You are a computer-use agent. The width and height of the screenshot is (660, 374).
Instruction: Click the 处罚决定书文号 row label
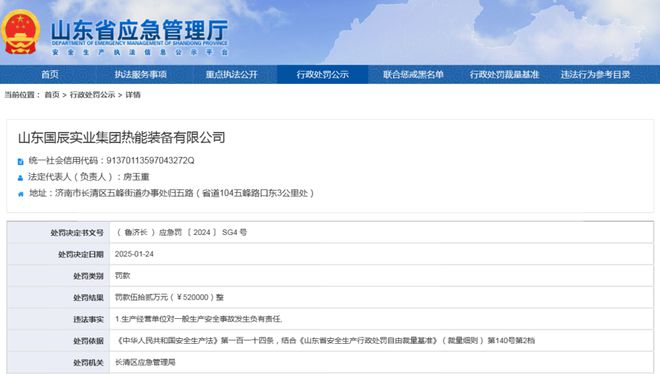[x=77, y=233]
